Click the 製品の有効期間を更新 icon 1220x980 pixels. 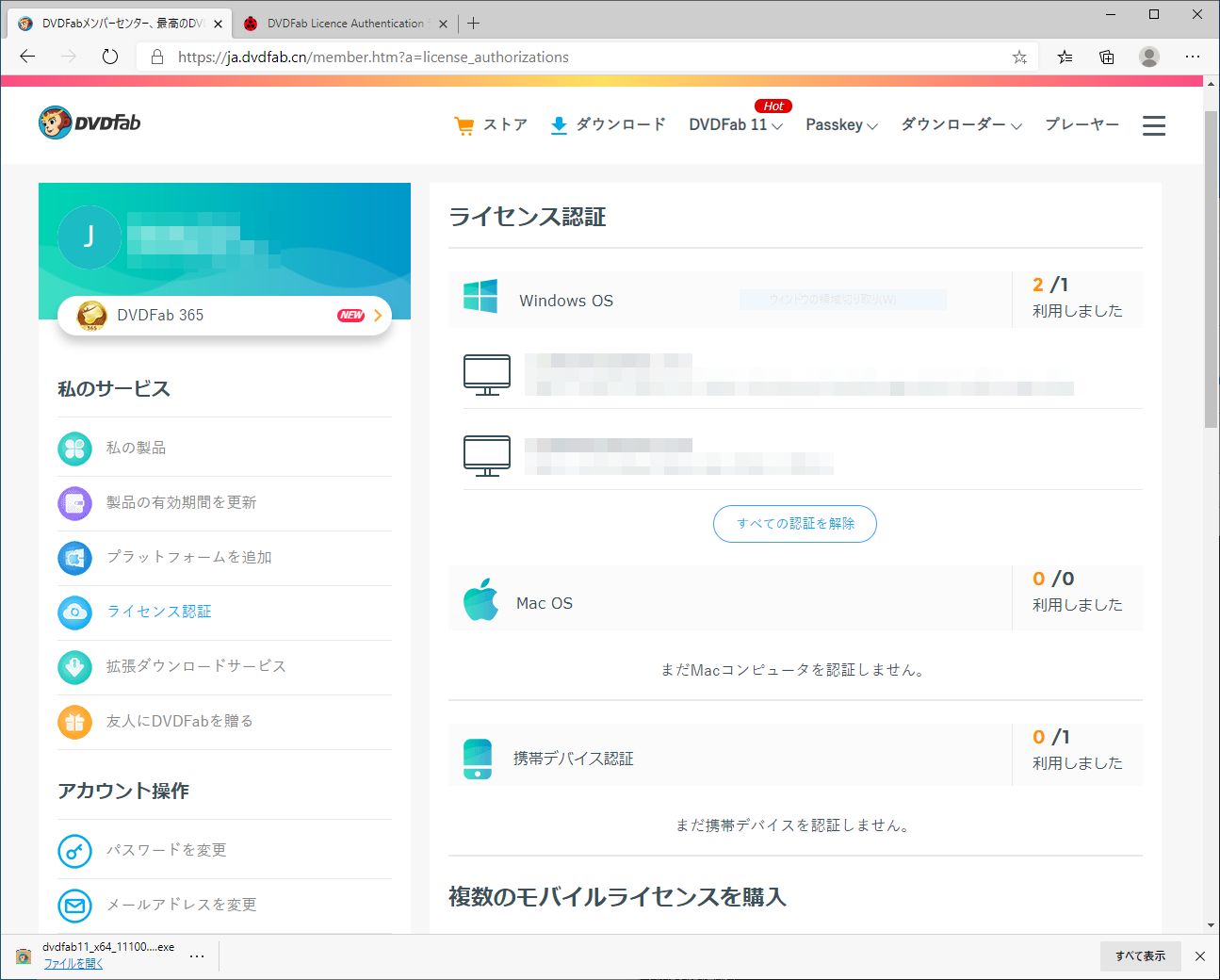click(75, 503)
